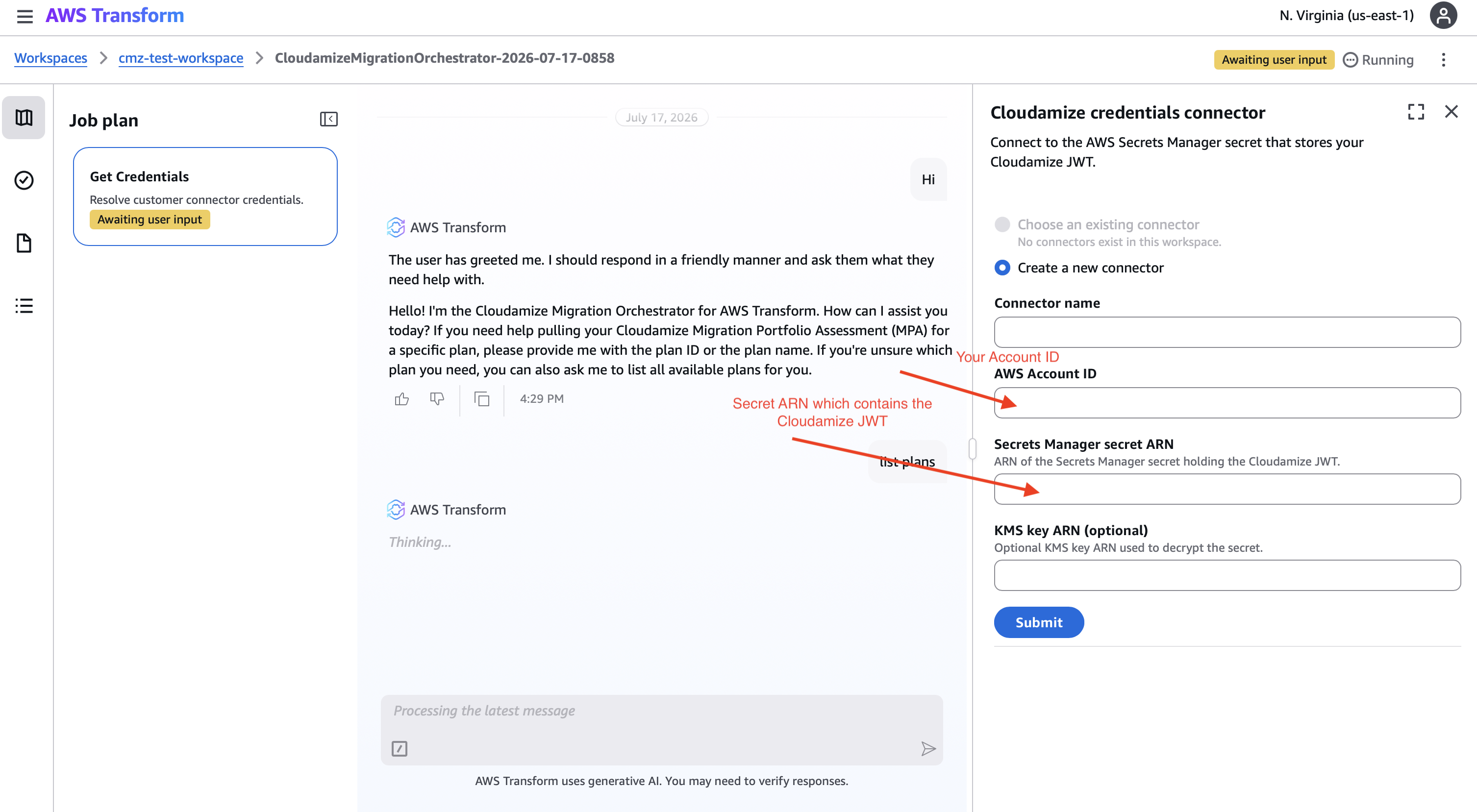1477x812 pixels.
Task: Open the user account profile icon
Action: [1443, 16]
